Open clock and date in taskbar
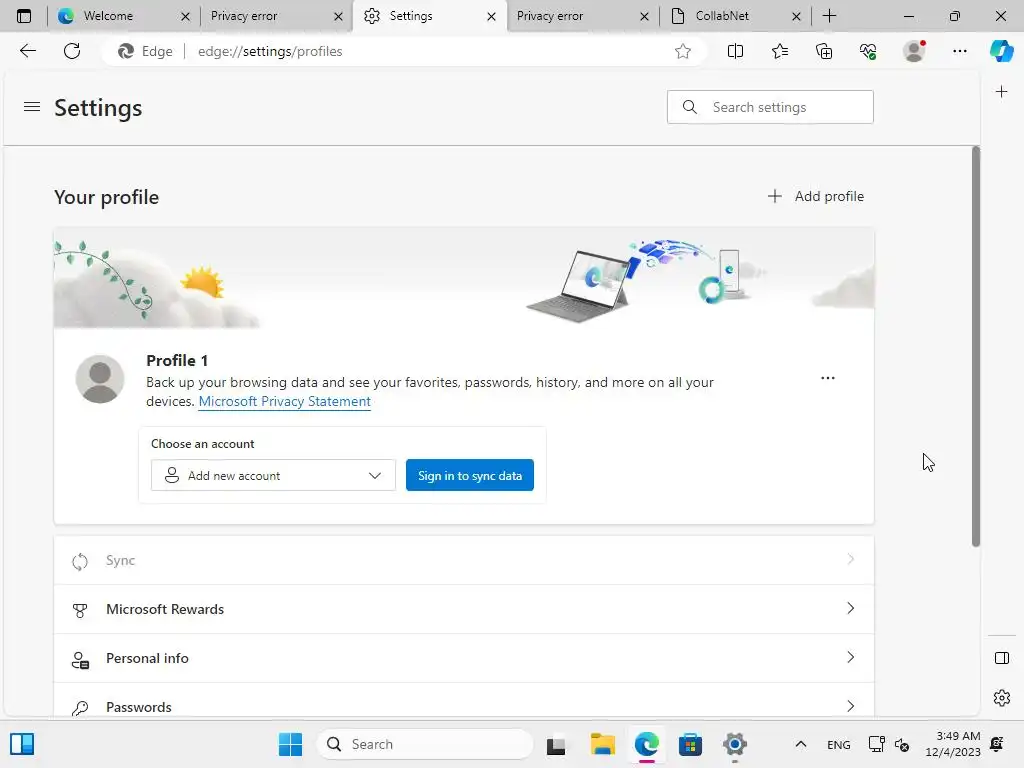1024x768 pixels. pyautogui.click(x=952, y=744)
